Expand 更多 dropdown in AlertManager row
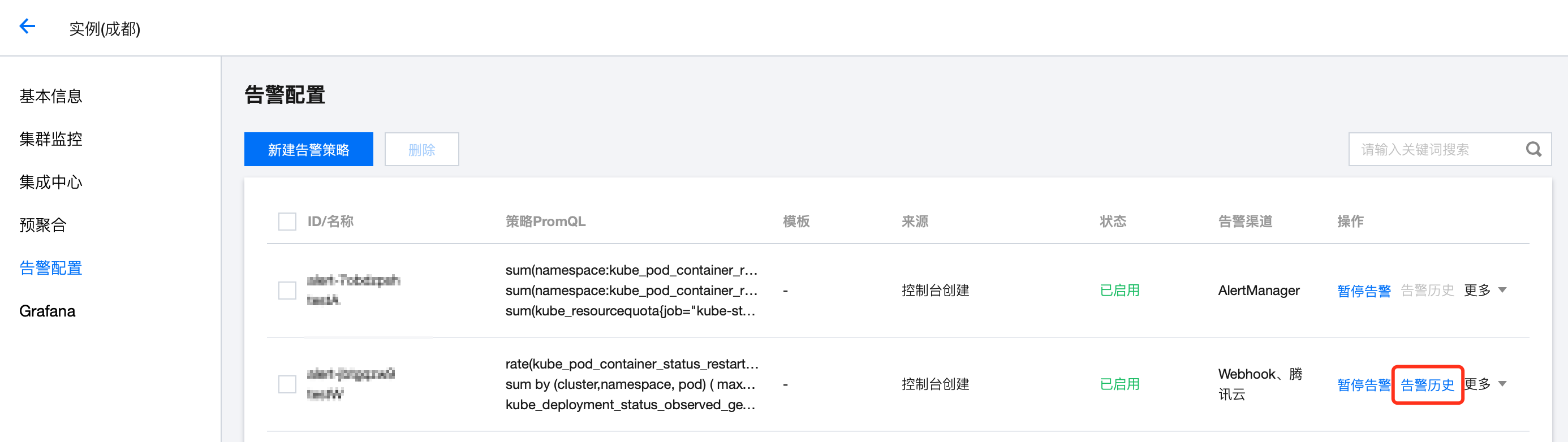The image size is (1568, 442). coord(1485,291)
